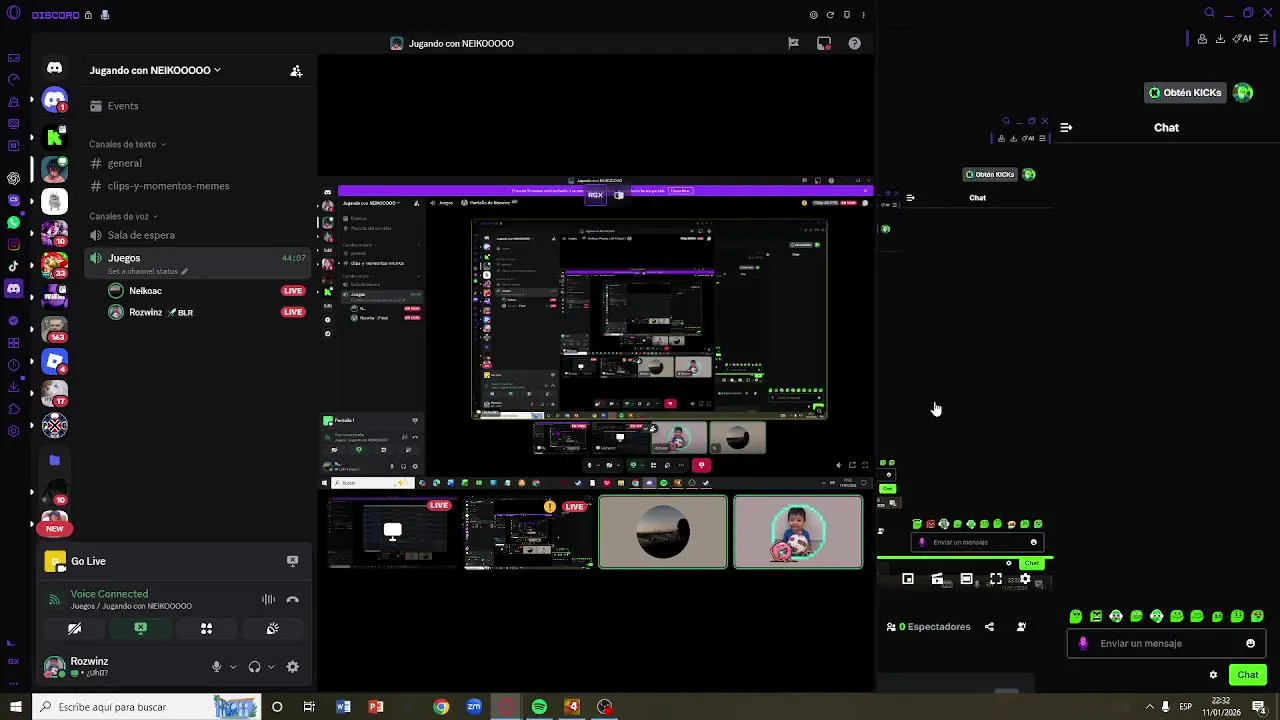Stop streaming icon next to Go Live
This screenshot has height=720, width=1280.
[x=292, y=561]
